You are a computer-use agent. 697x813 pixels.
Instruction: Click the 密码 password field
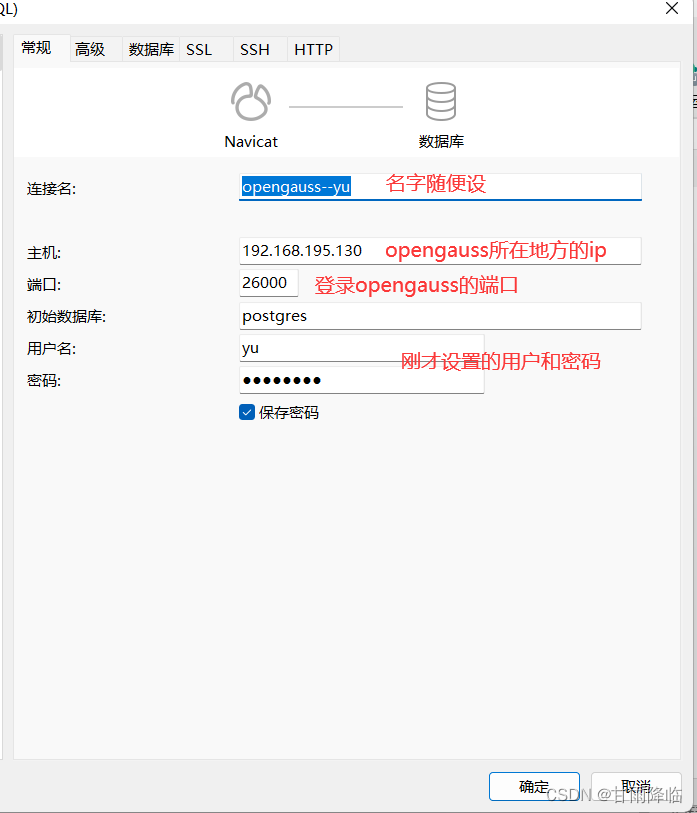[x=361, y=380]
